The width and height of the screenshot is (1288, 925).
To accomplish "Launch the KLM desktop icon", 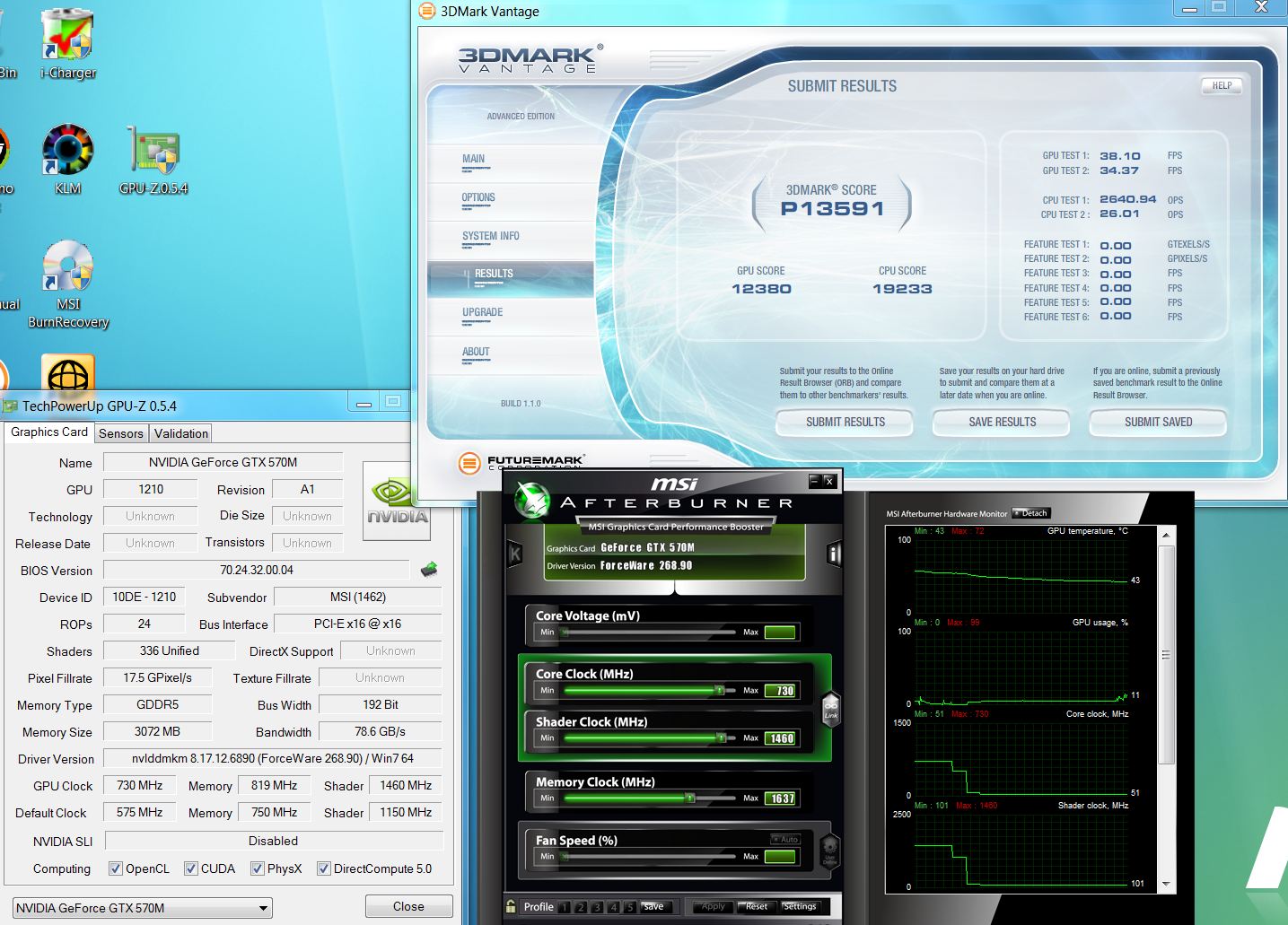I will 68,160.
